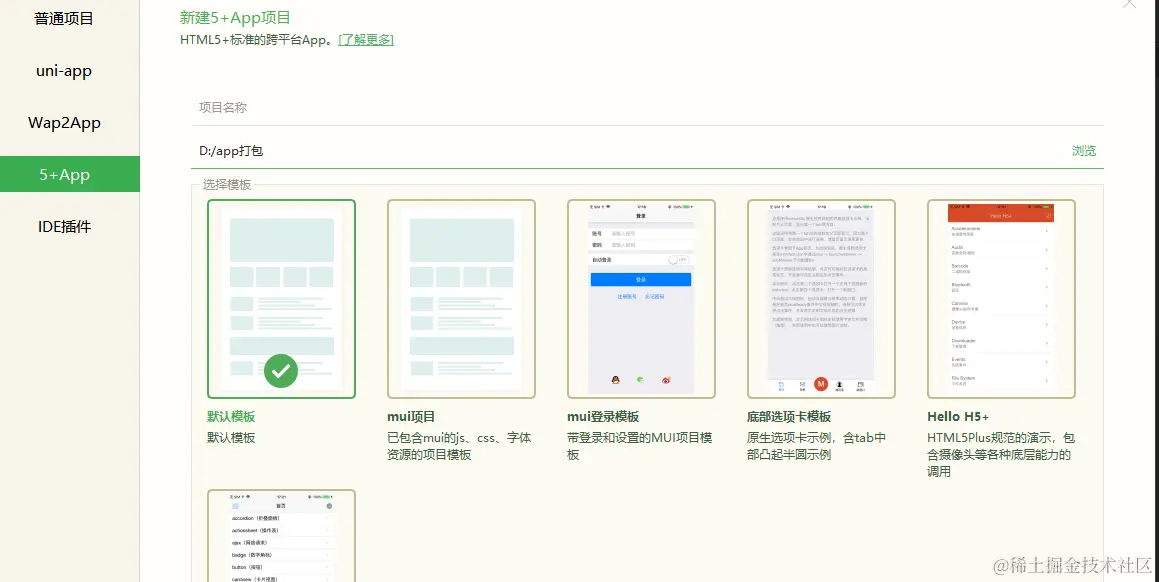Open the IDE插件 sidebar section
Screen dimensions: 1159x582
62,226
